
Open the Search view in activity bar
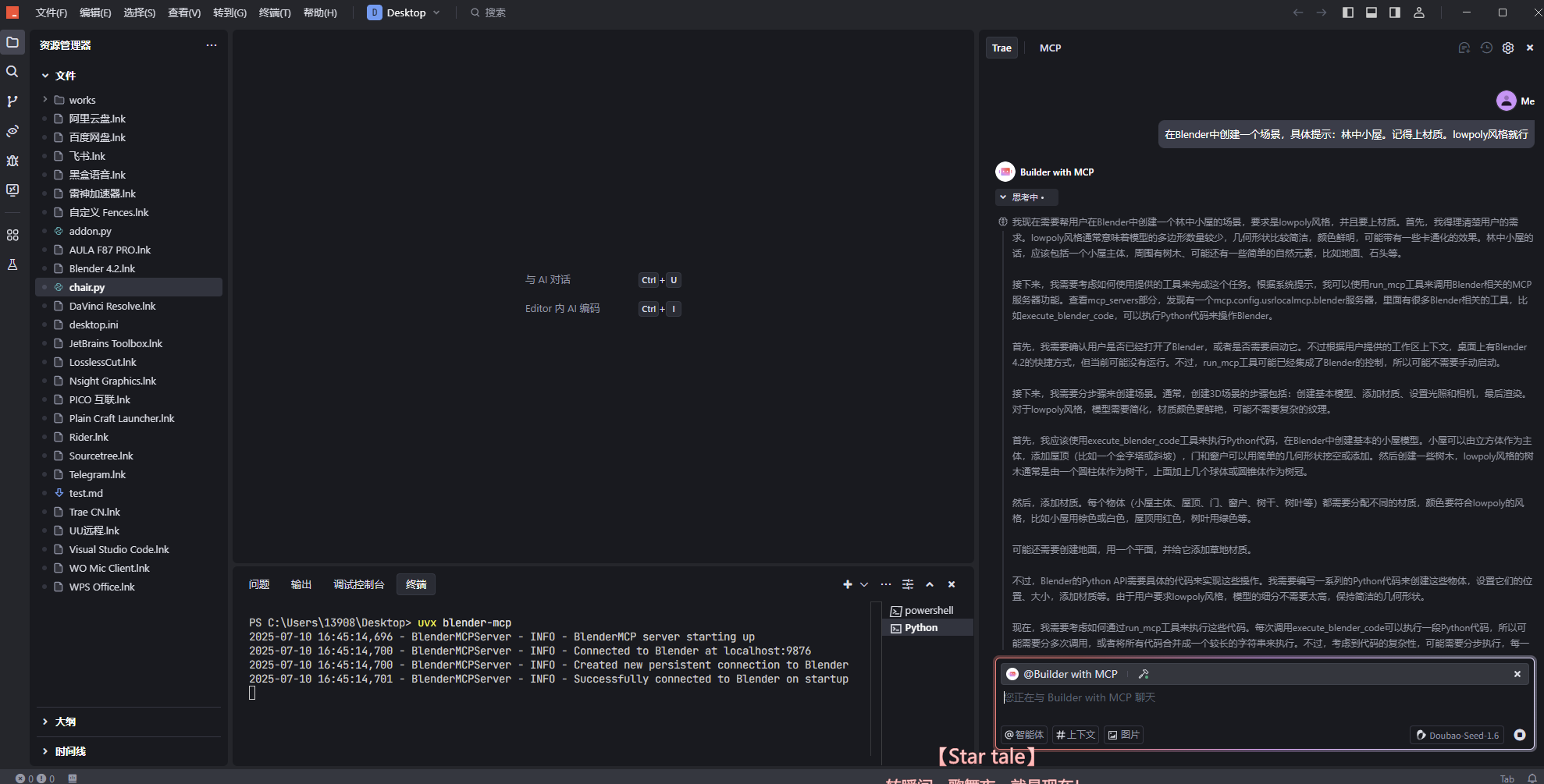click(x=12, y=72)
